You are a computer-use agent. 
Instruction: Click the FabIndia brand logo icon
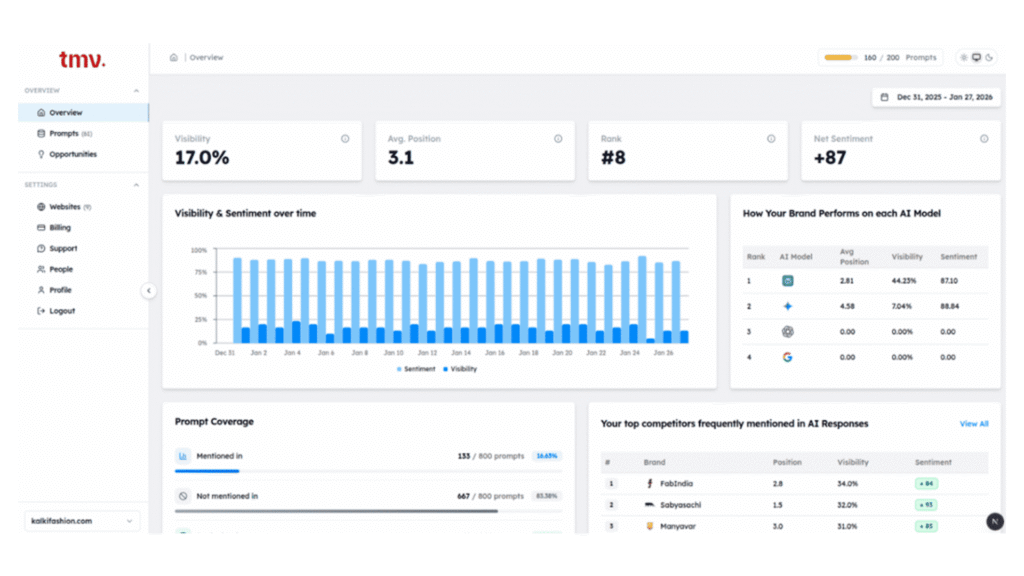click(x=649, y=484)
